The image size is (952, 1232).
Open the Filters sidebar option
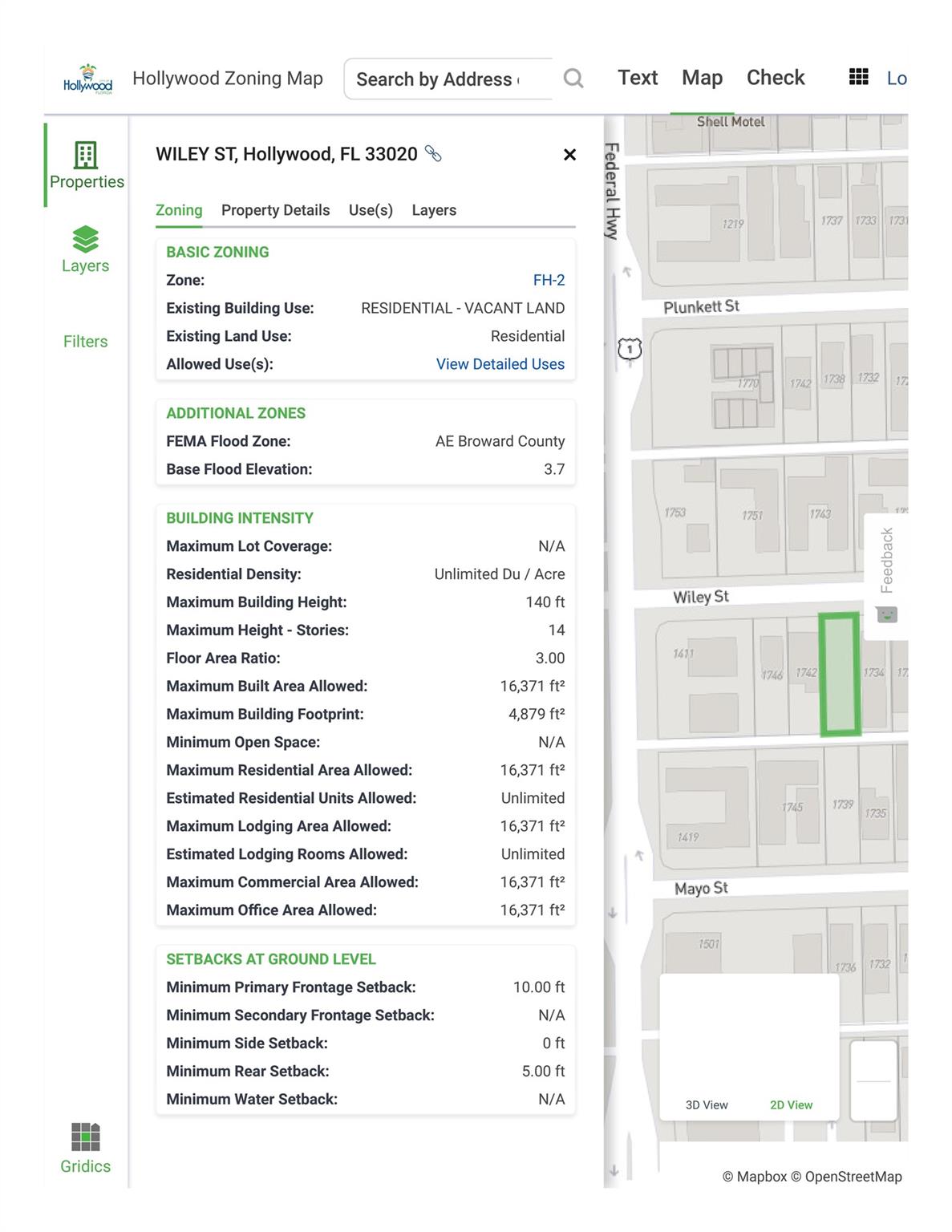coord(85,341)
